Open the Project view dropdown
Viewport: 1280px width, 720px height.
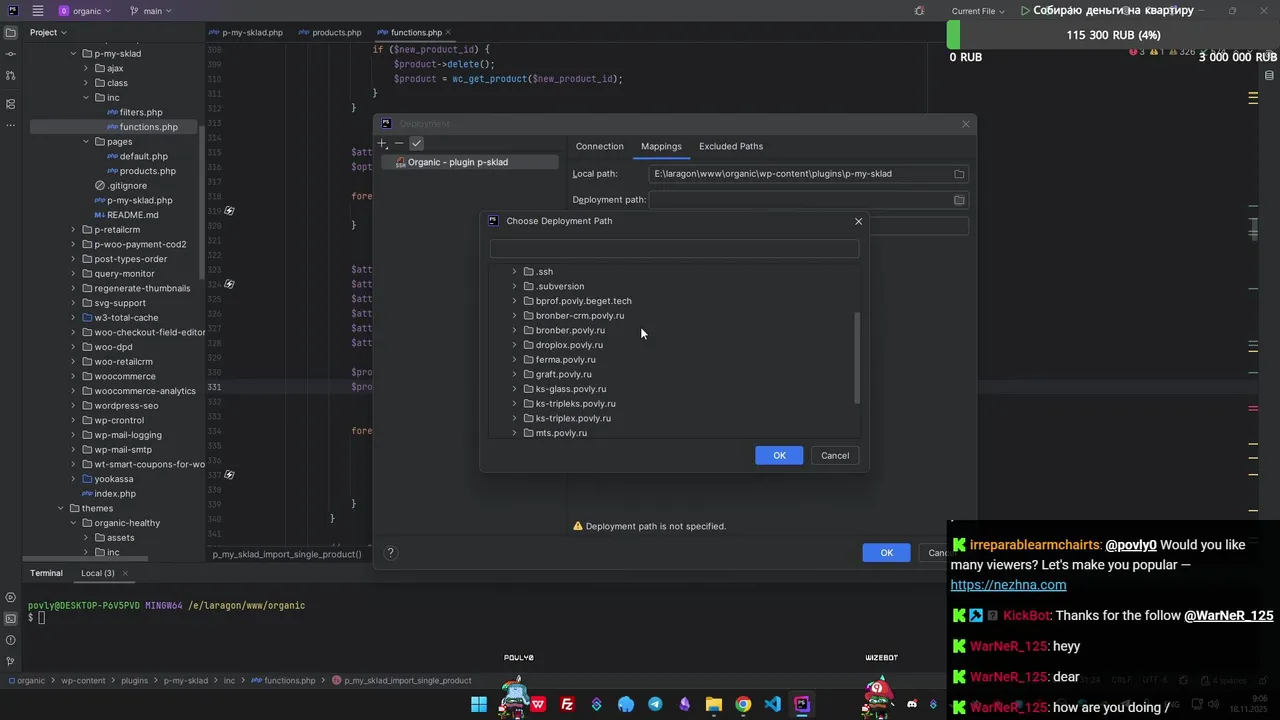(48, 32)
